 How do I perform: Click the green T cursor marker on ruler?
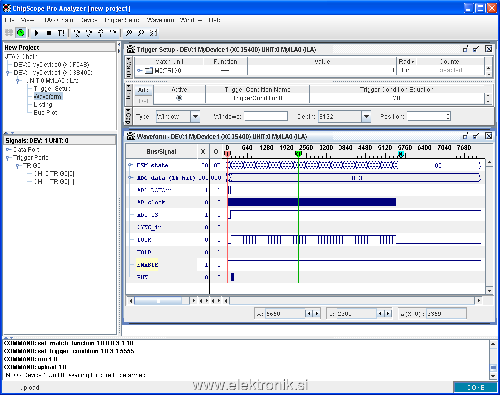(x=298, y=154)
